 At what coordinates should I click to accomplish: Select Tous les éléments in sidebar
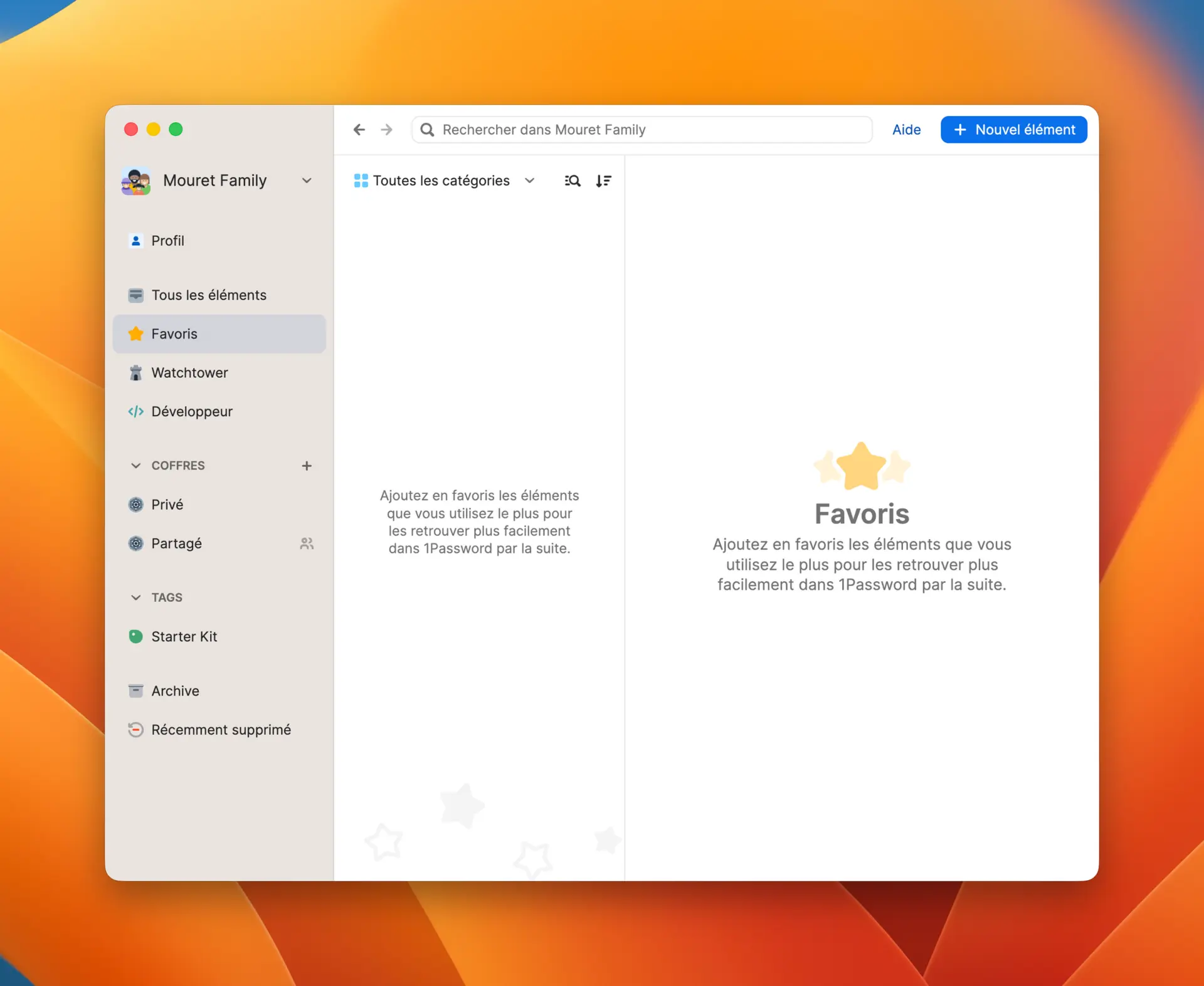208,295
